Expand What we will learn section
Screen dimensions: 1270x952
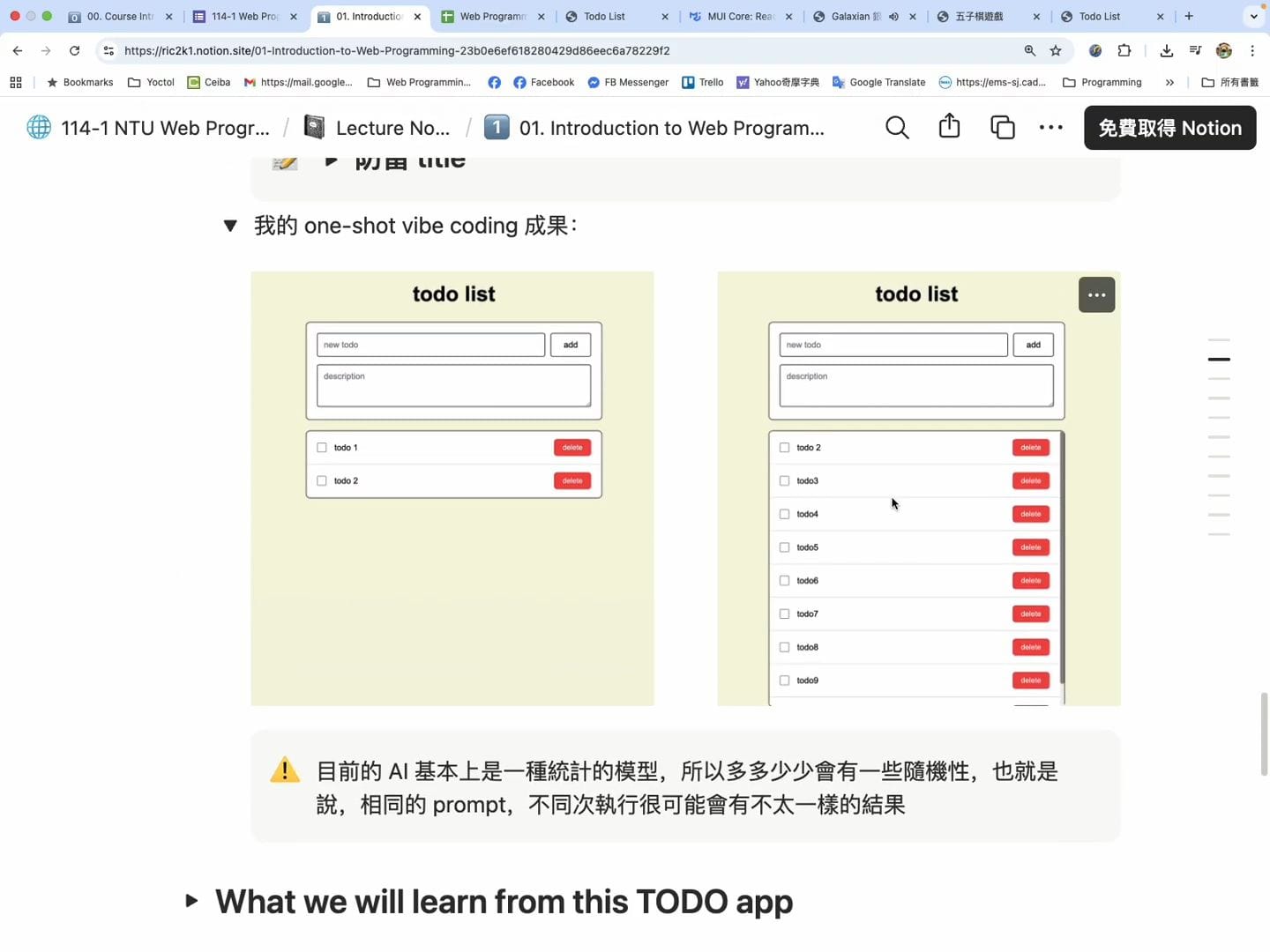[191, 901]
